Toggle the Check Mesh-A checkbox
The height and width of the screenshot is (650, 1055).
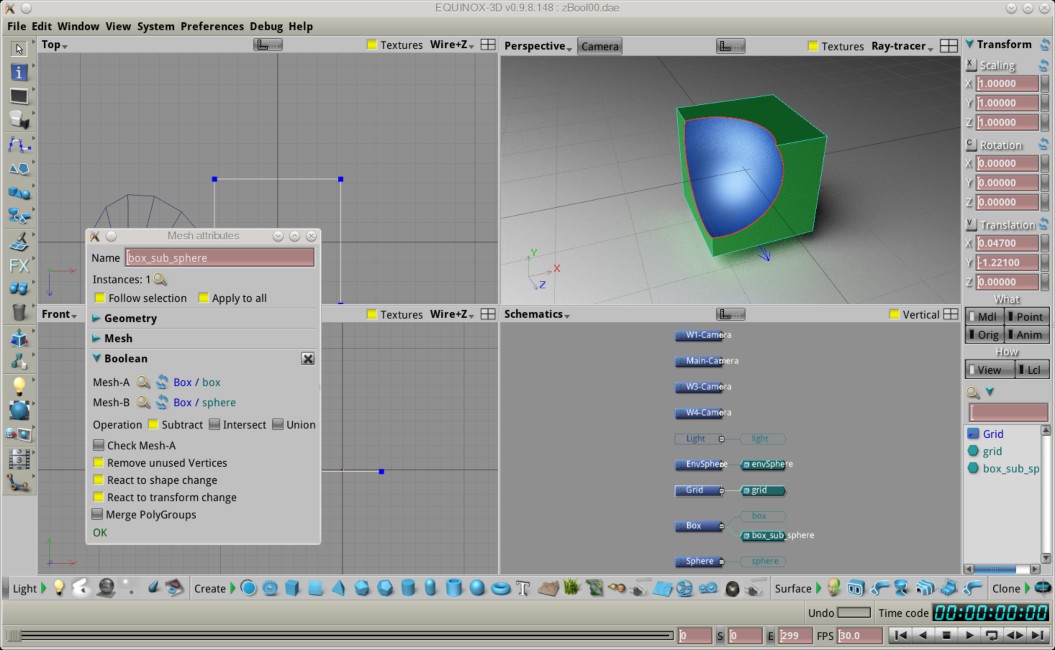pyautogui.click(x=99, y=446)
